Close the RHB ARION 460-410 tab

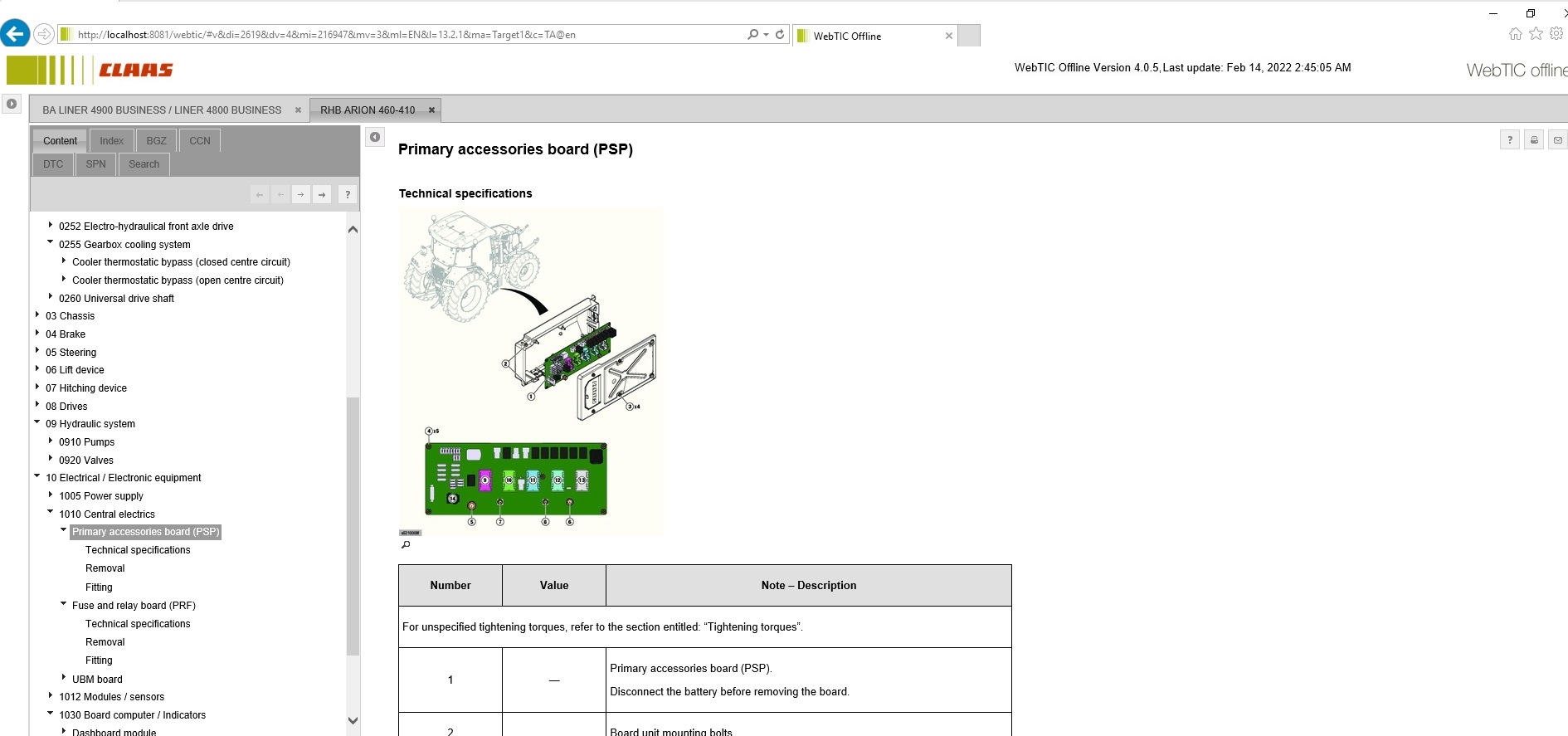(431, 110)
